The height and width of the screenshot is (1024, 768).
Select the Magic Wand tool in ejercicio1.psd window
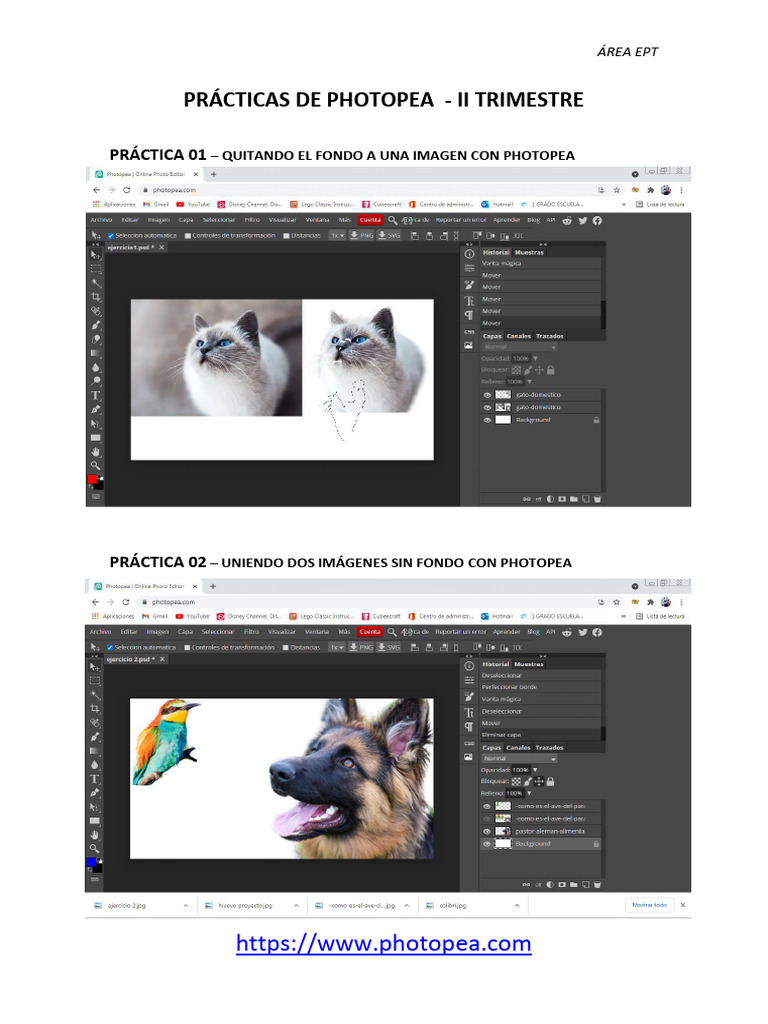(95, 283)
